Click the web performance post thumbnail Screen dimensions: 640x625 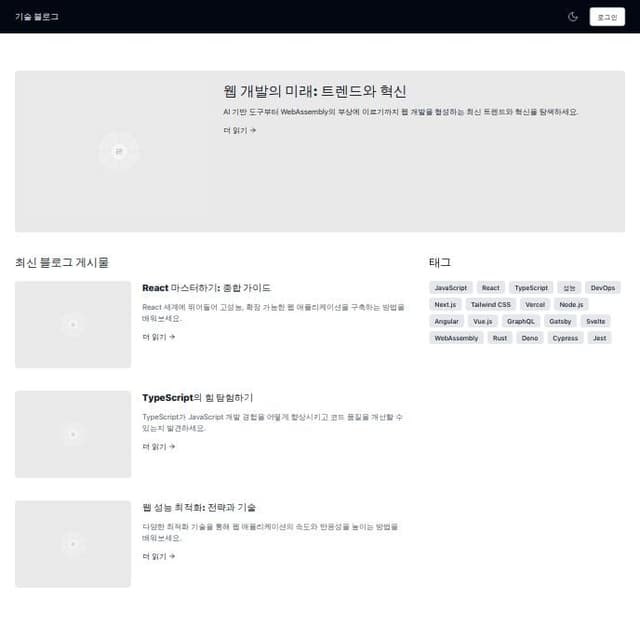tap(73, 544)
